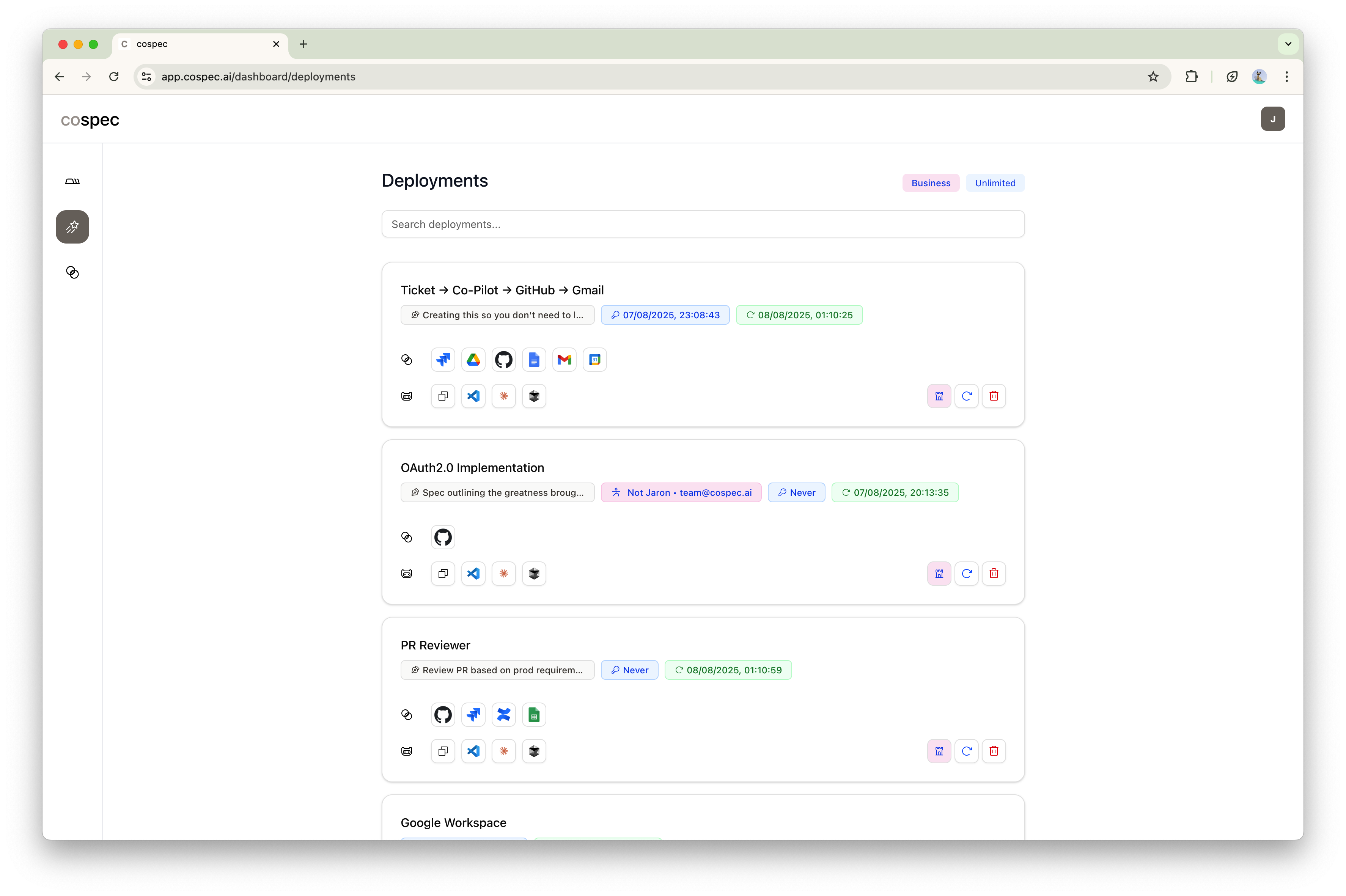
Task: Click Claude icon in OAuth2.0 Implementation card
Action: click(x=503, y=574)
